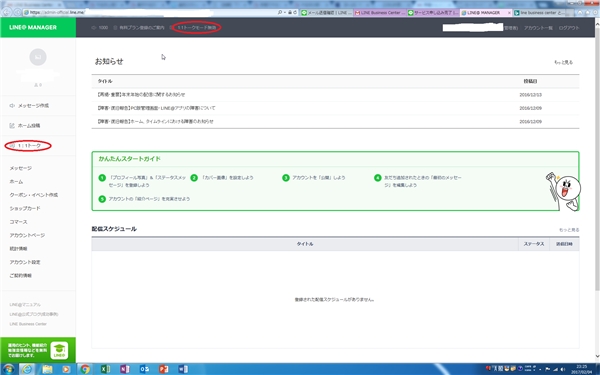Open Outlook from the taskbar
This screenshot has height=375, width=600.
(144, 369)
